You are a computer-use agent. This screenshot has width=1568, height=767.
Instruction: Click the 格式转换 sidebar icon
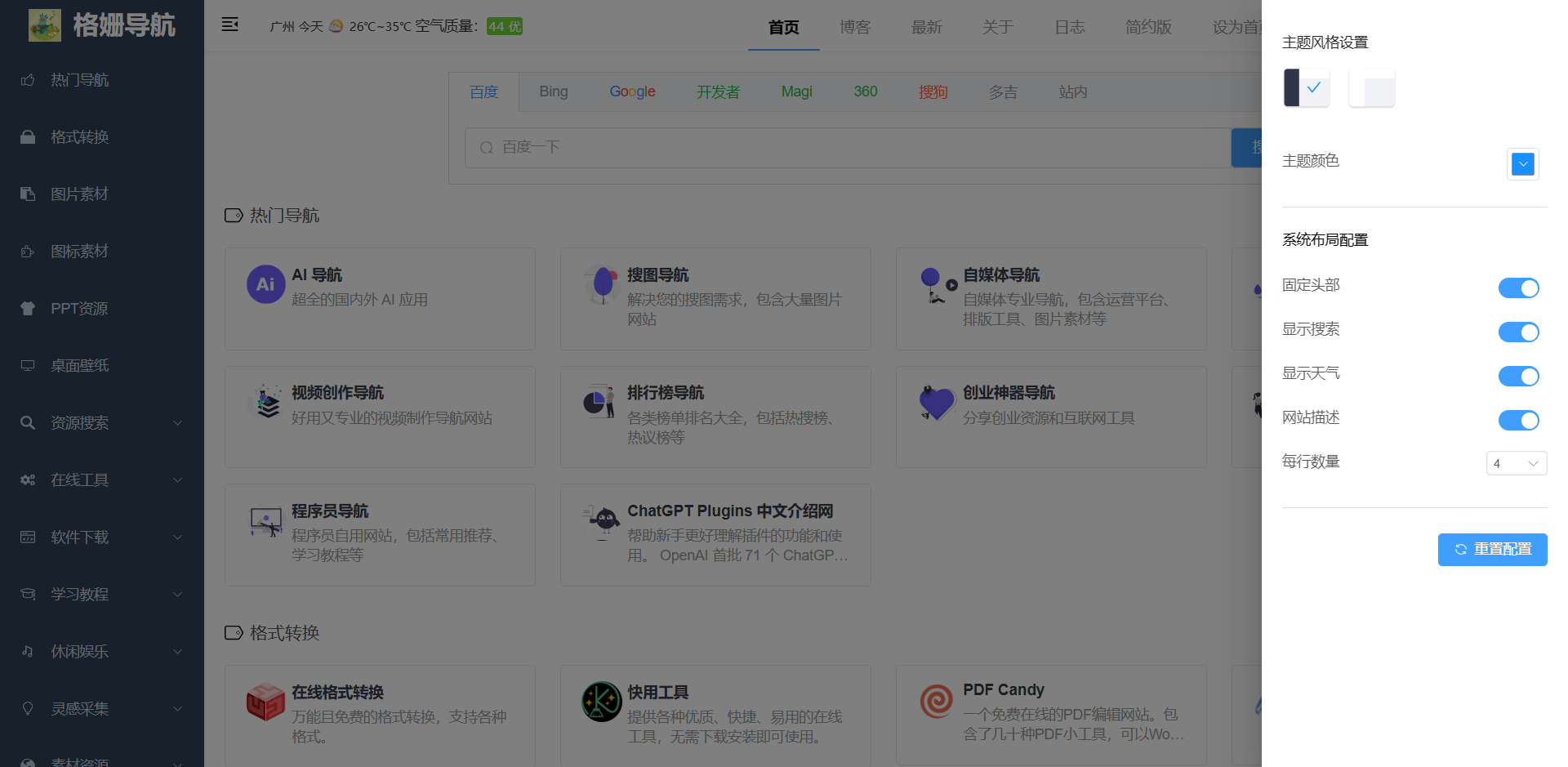point(28,137)
